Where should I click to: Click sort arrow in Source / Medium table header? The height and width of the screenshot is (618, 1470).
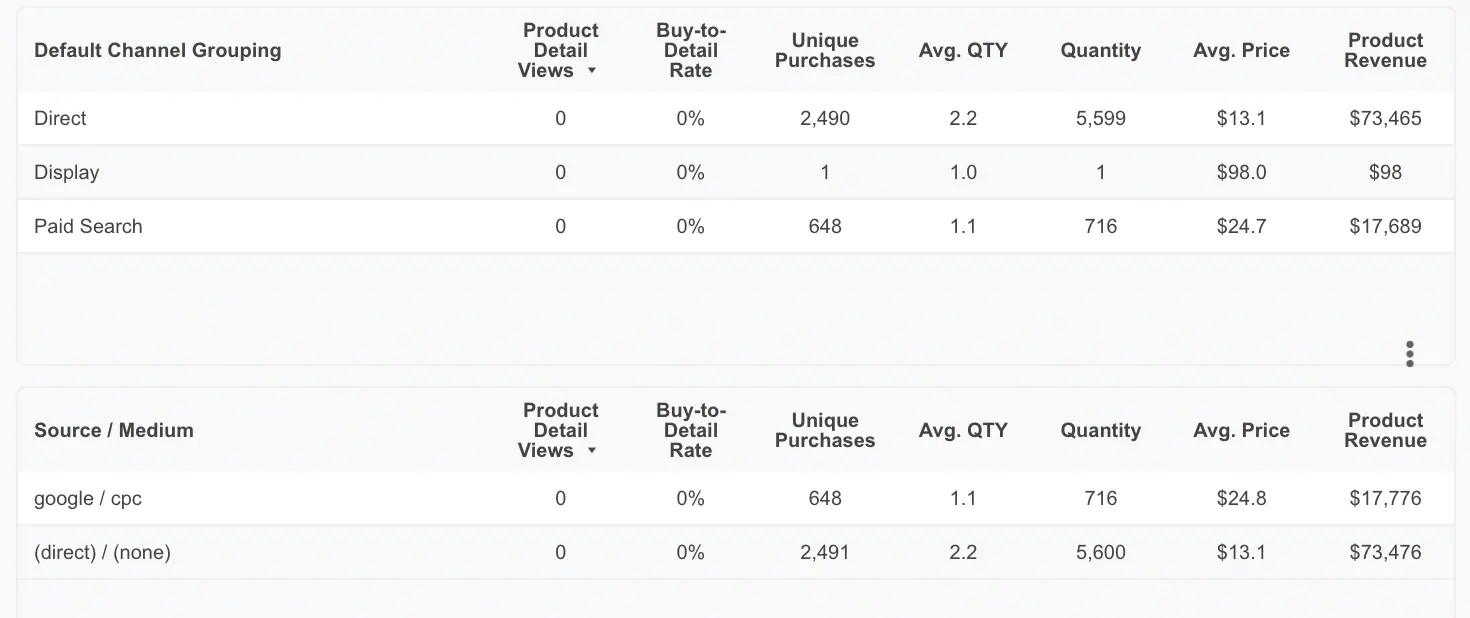pyautogui.click(x=591, y=451)
